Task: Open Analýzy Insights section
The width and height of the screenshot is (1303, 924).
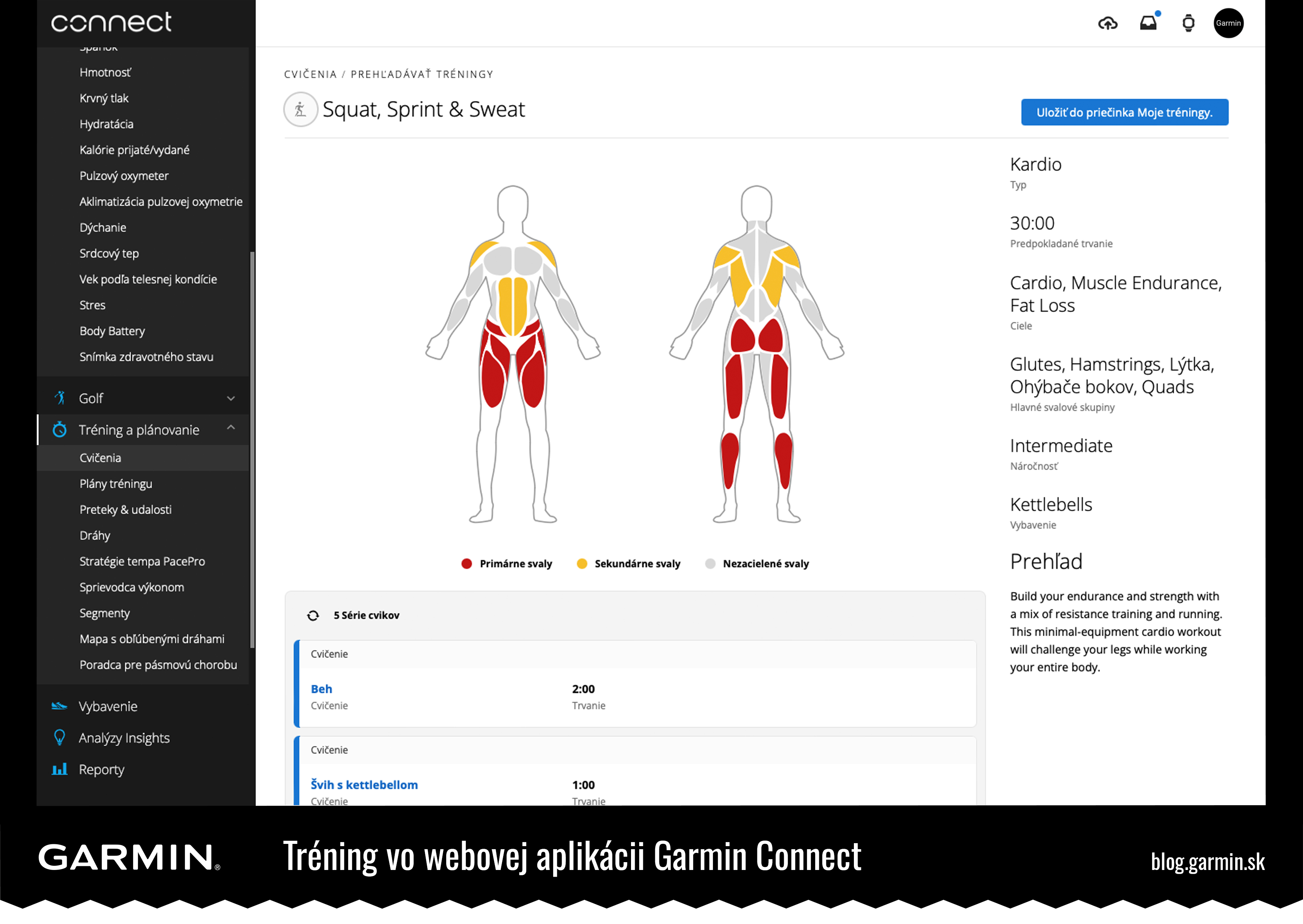Action: click(124, 738)
